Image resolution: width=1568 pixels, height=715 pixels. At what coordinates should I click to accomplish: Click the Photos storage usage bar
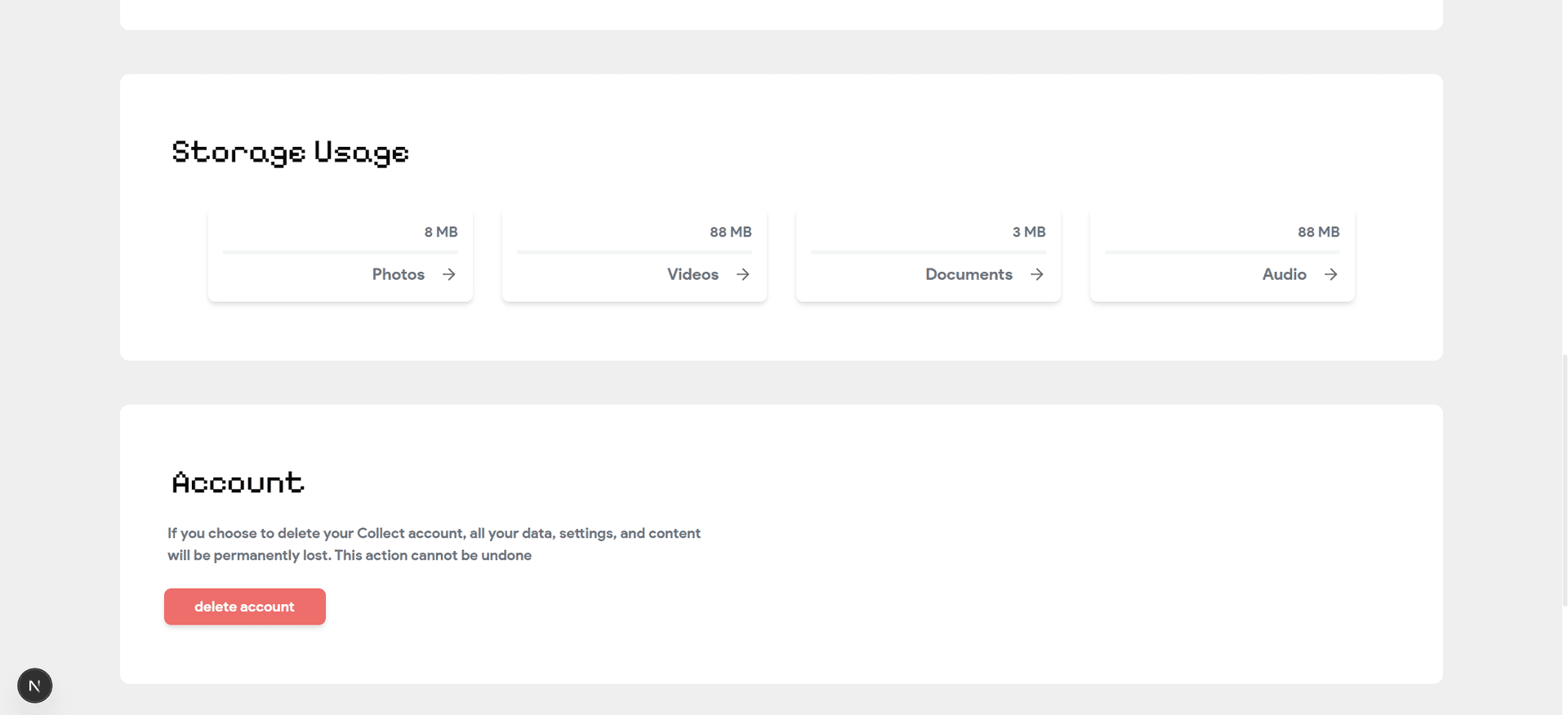tap(340, 251)
